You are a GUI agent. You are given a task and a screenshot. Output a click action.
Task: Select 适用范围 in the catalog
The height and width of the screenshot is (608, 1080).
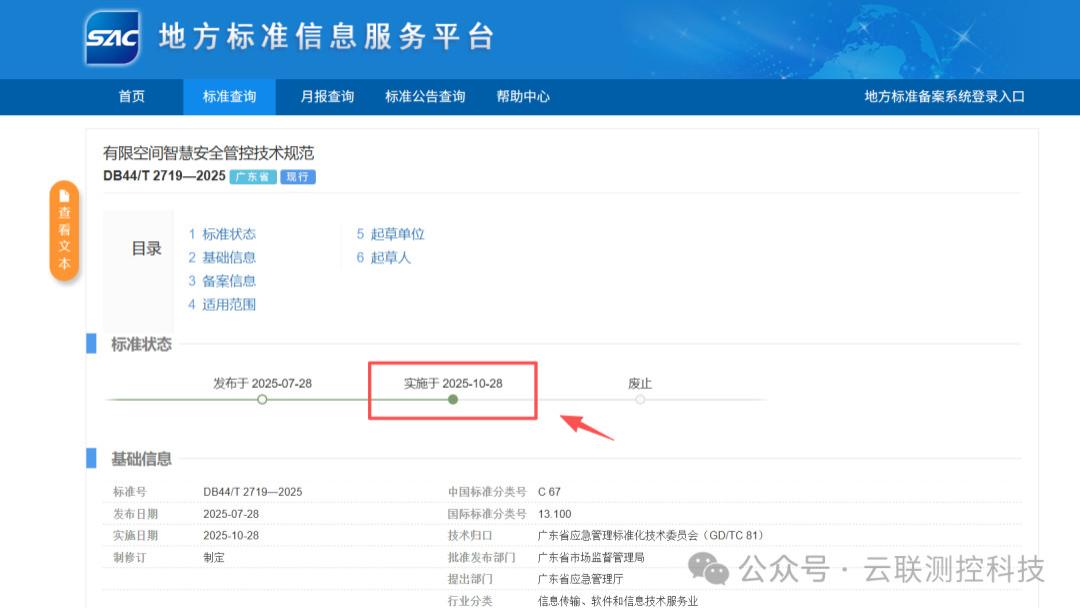[228, 304]
